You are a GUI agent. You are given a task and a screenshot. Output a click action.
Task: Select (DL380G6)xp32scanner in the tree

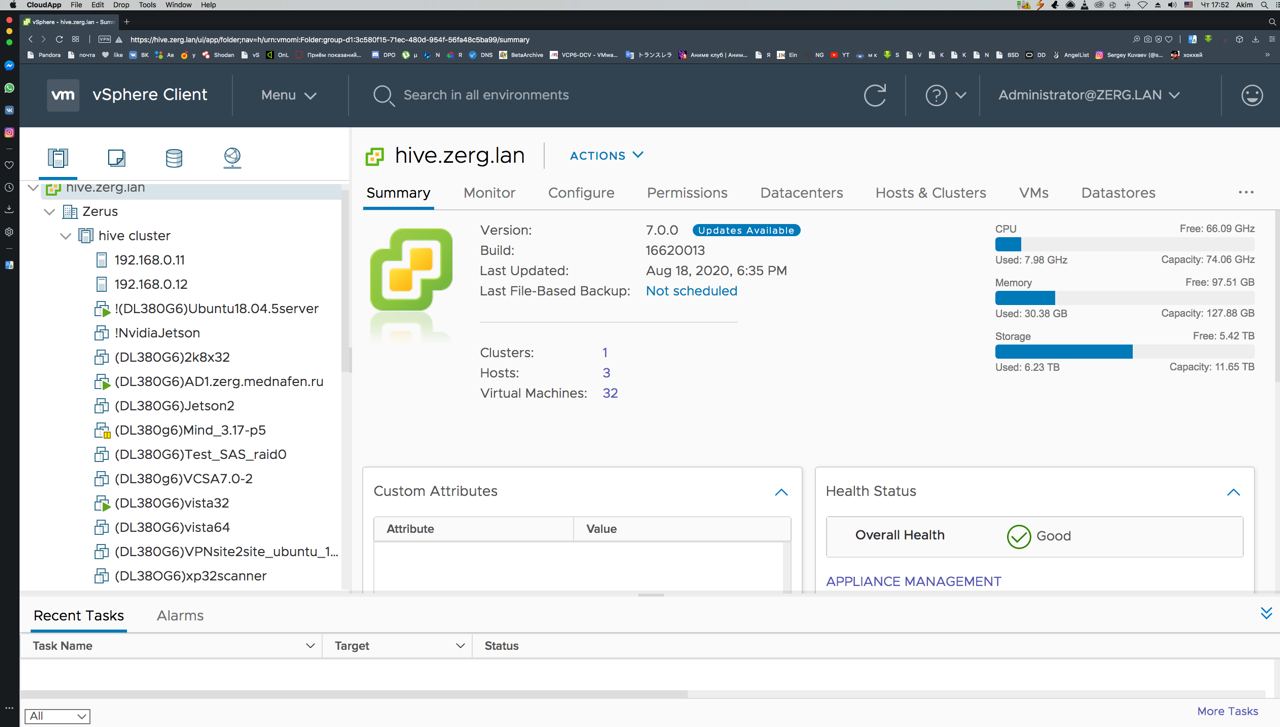pos(190,576)
